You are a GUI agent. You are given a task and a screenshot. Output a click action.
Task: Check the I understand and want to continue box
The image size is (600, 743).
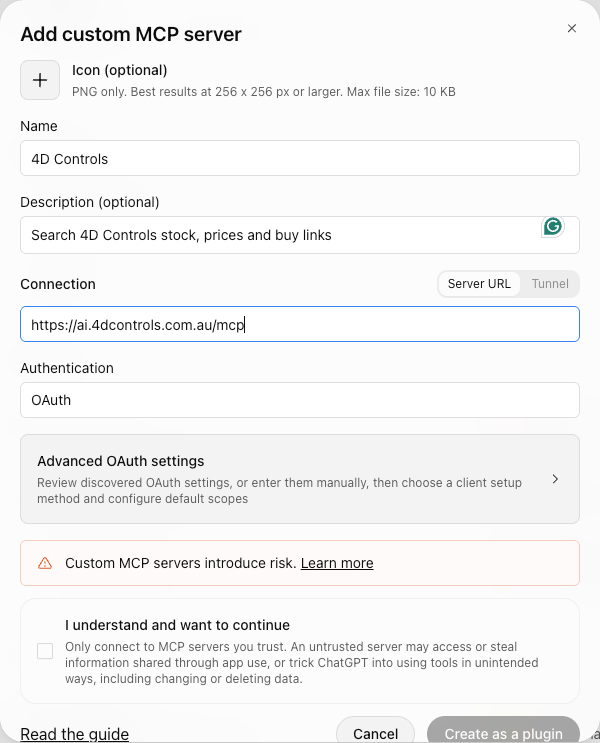click(x=45, y=651)
